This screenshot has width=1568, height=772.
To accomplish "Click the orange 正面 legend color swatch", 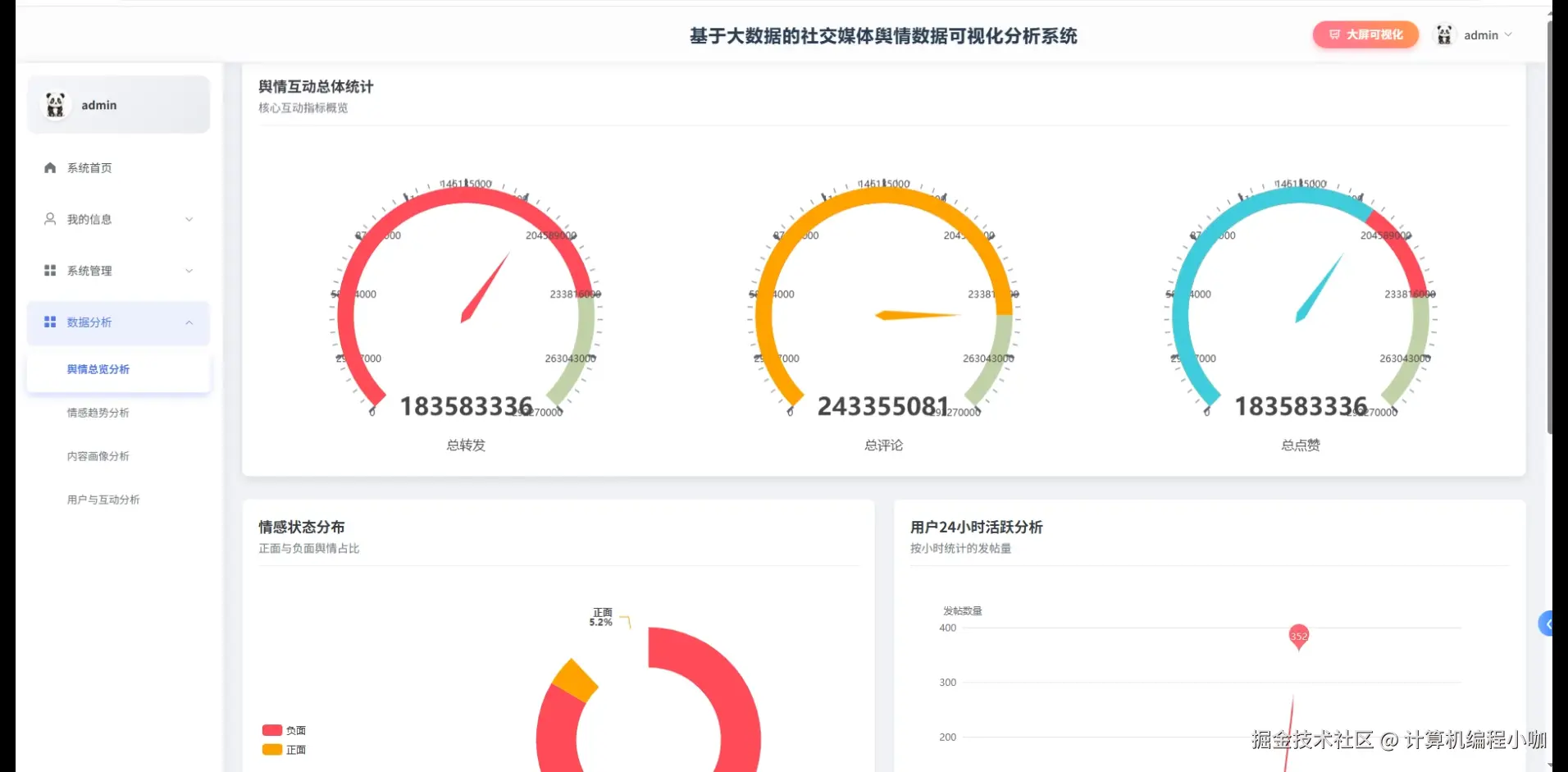I will pyautogui.click(x=272, y=750).
